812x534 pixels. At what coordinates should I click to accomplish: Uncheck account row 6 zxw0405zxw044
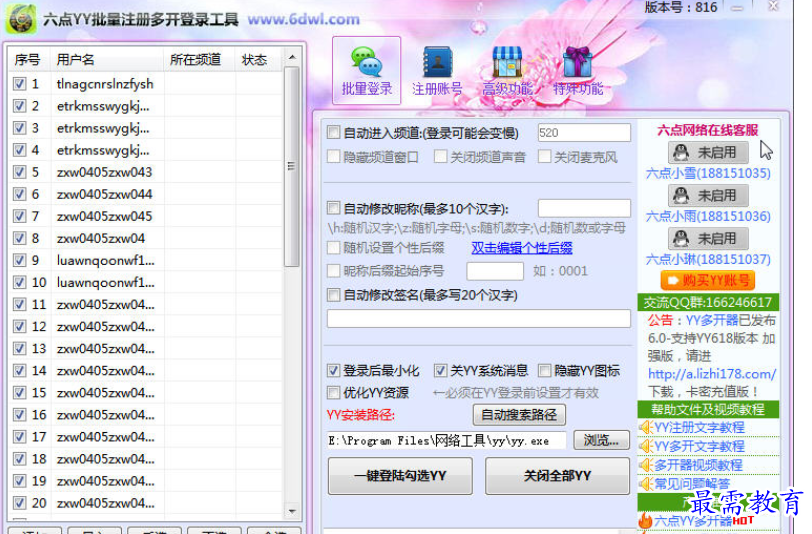(20, 194)
